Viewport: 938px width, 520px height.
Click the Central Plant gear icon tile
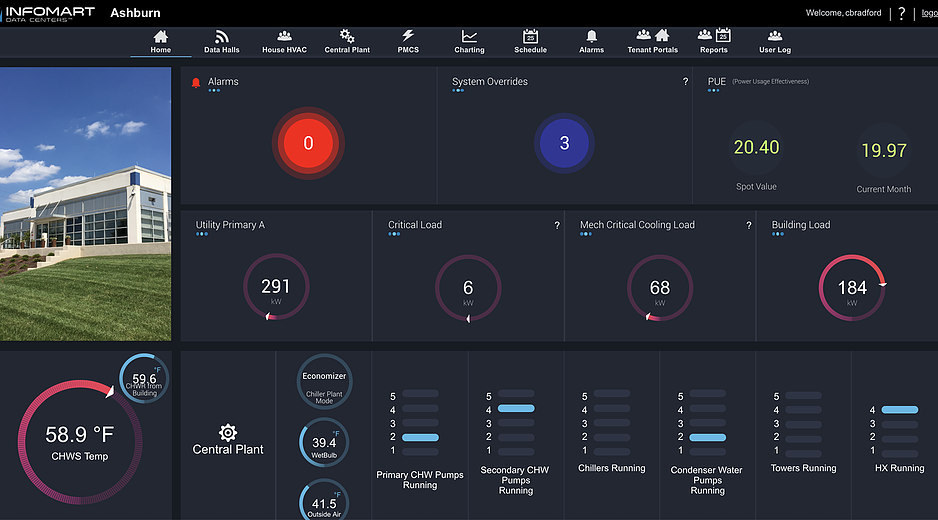(x=228, y=432)
